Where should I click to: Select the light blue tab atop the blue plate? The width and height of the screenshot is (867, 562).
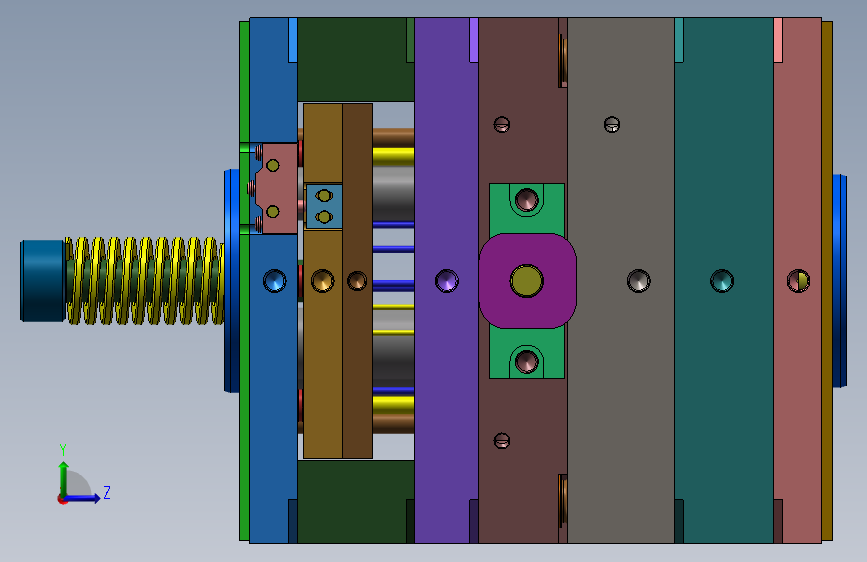pyautogui.click(x=293, y=40)
